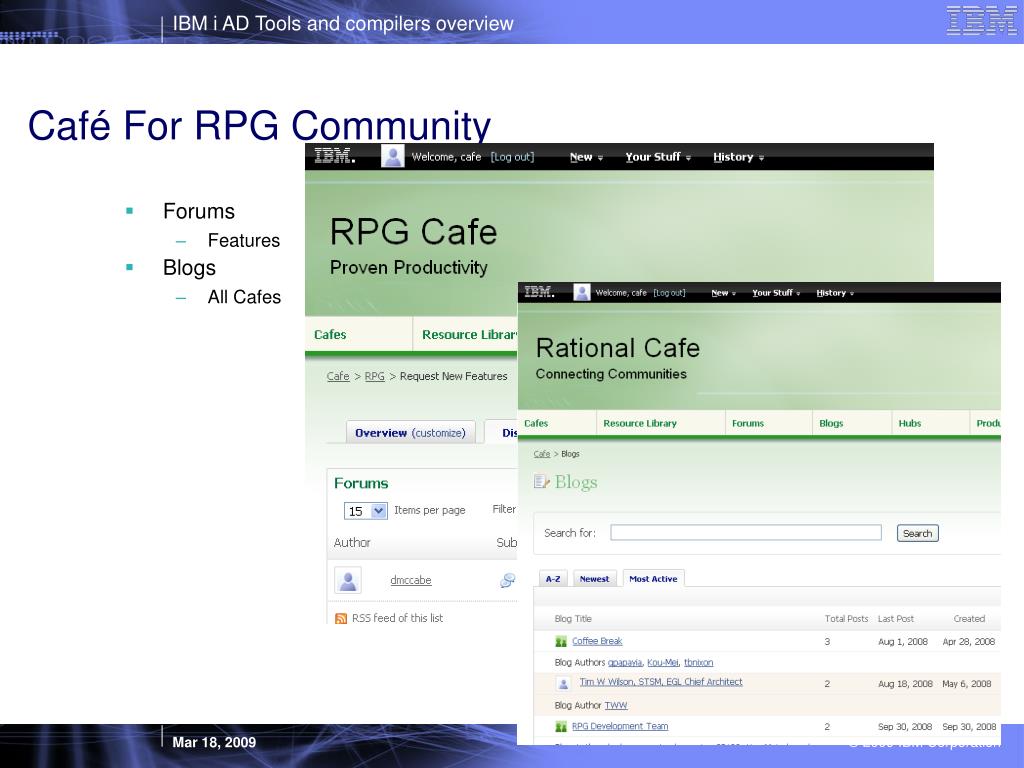Open the New menu in Rational Cafe
This screenshot has height=768, width=1024.
click(724, 293)
